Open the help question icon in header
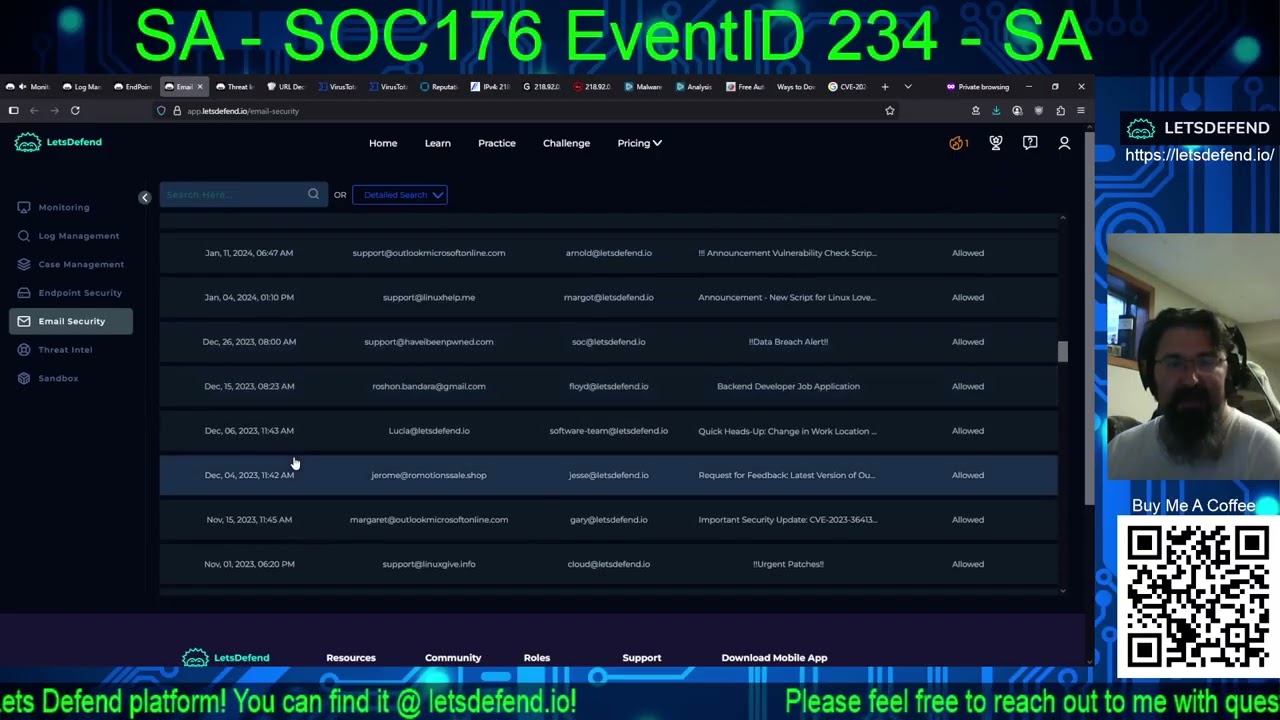Viewport: 1280px width, 720px height. [x=1030, y=143]
